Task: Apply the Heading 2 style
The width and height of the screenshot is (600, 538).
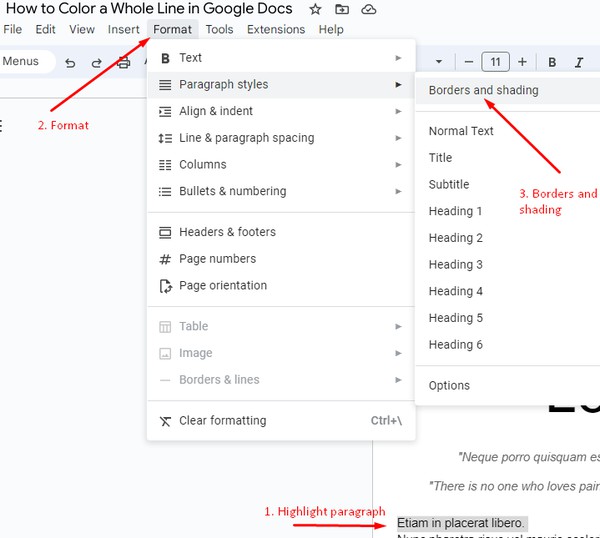Action: pyautogui.click(x=507, y=238)
